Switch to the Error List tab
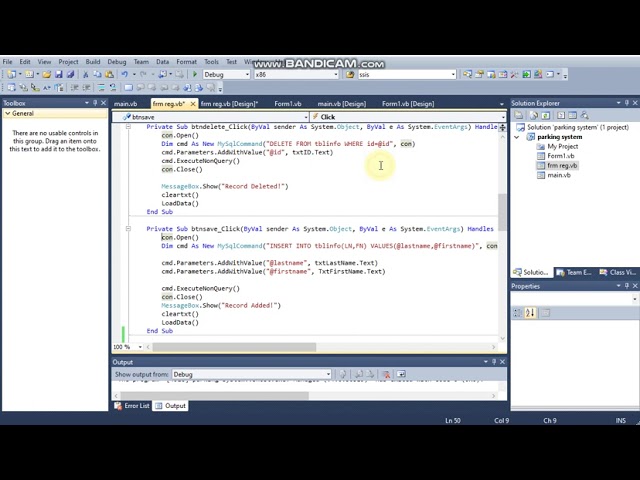 click(132, 406)
